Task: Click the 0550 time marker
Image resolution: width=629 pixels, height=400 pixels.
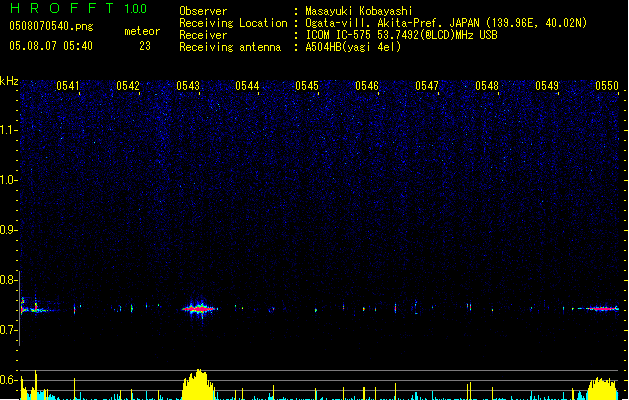Action: [x=607, y=86]
